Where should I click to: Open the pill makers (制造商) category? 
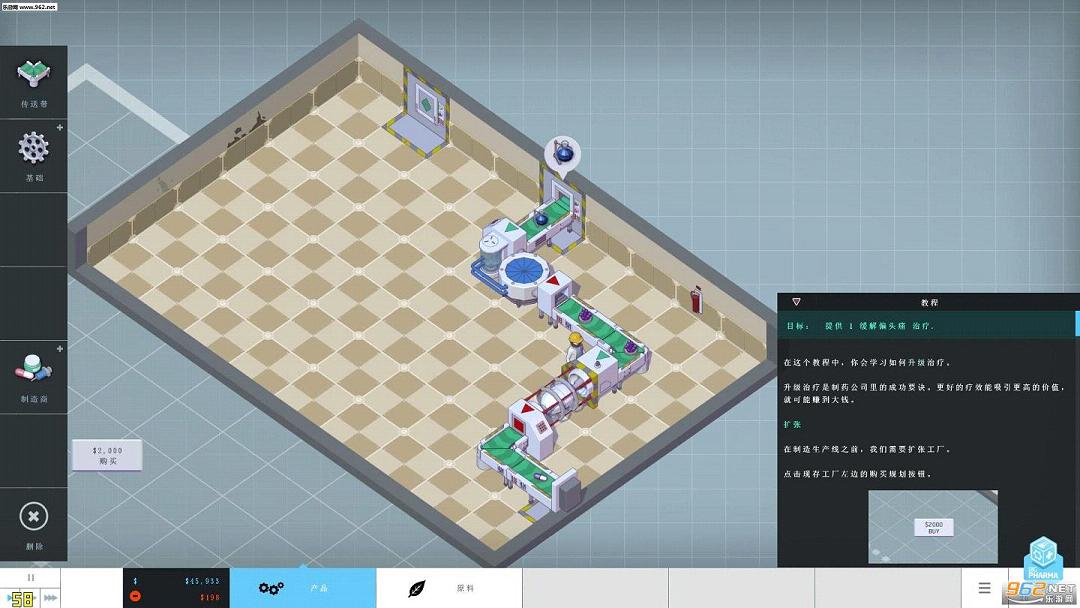33,377
